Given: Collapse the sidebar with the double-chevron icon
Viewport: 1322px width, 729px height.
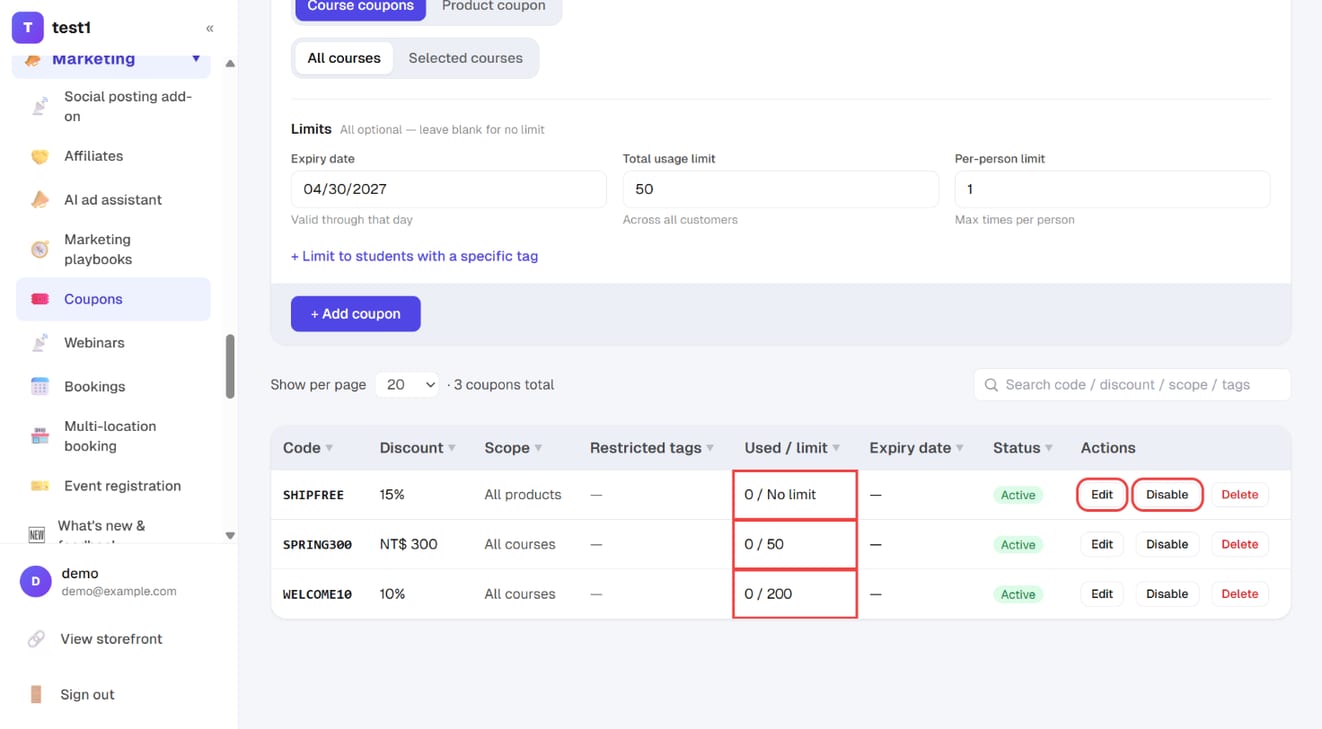Looking at the screenshot, I should 209,28.
